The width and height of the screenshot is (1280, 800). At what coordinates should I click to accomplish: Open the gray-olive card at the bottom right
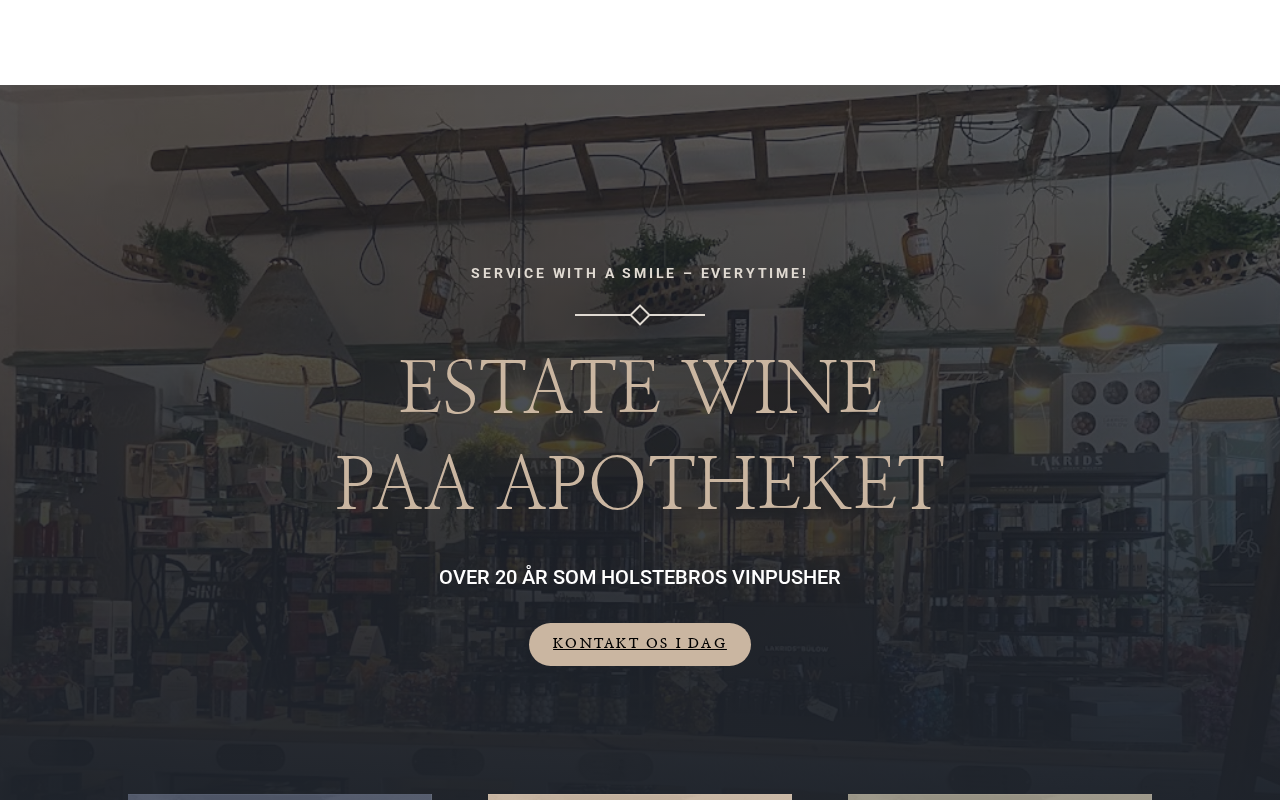pyautogui.click(x=1000, y=797)
